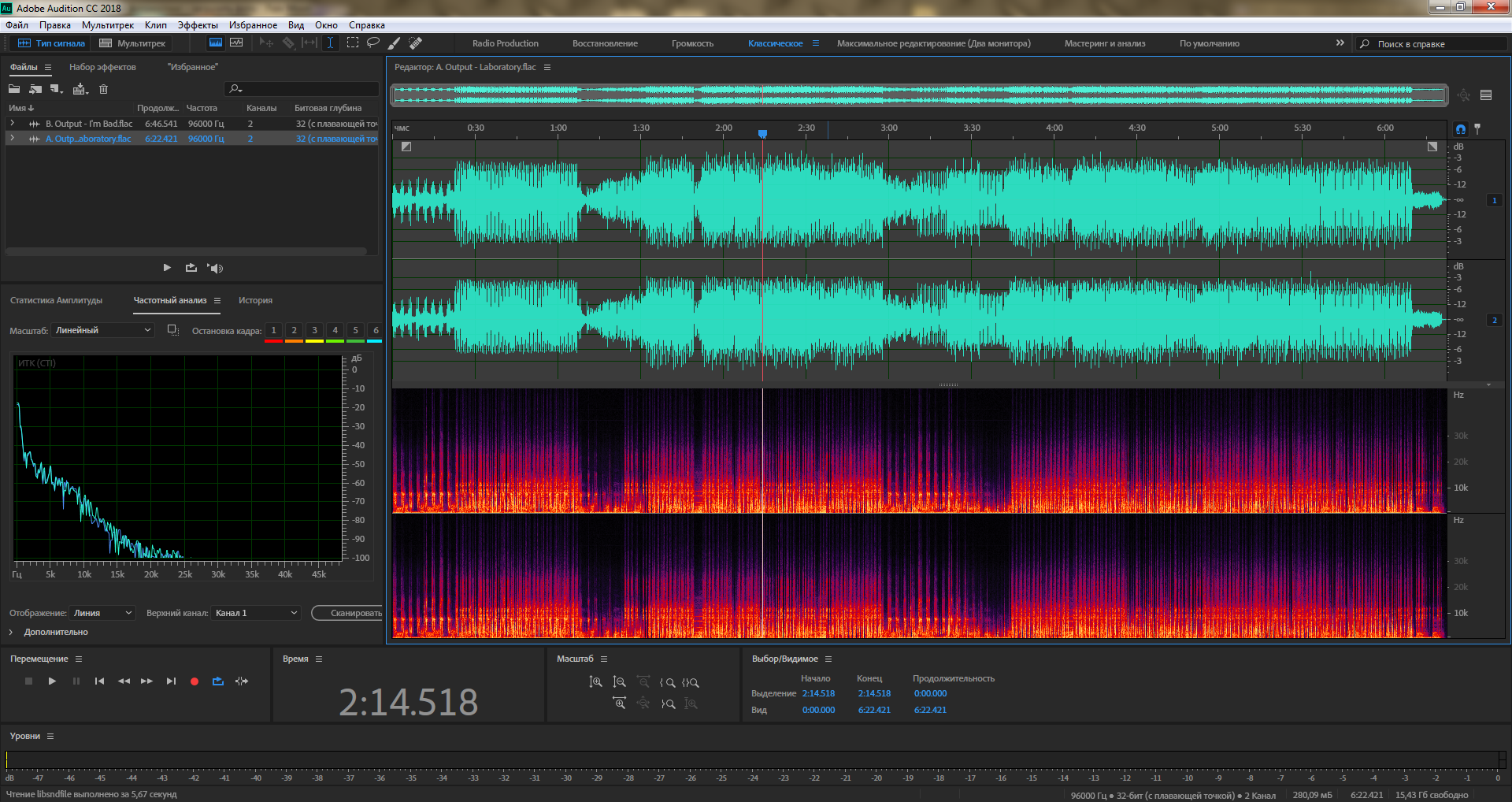1512x802 pixels.
Task: Select the Slip tool in toolbar
Action: coord(309,43)
